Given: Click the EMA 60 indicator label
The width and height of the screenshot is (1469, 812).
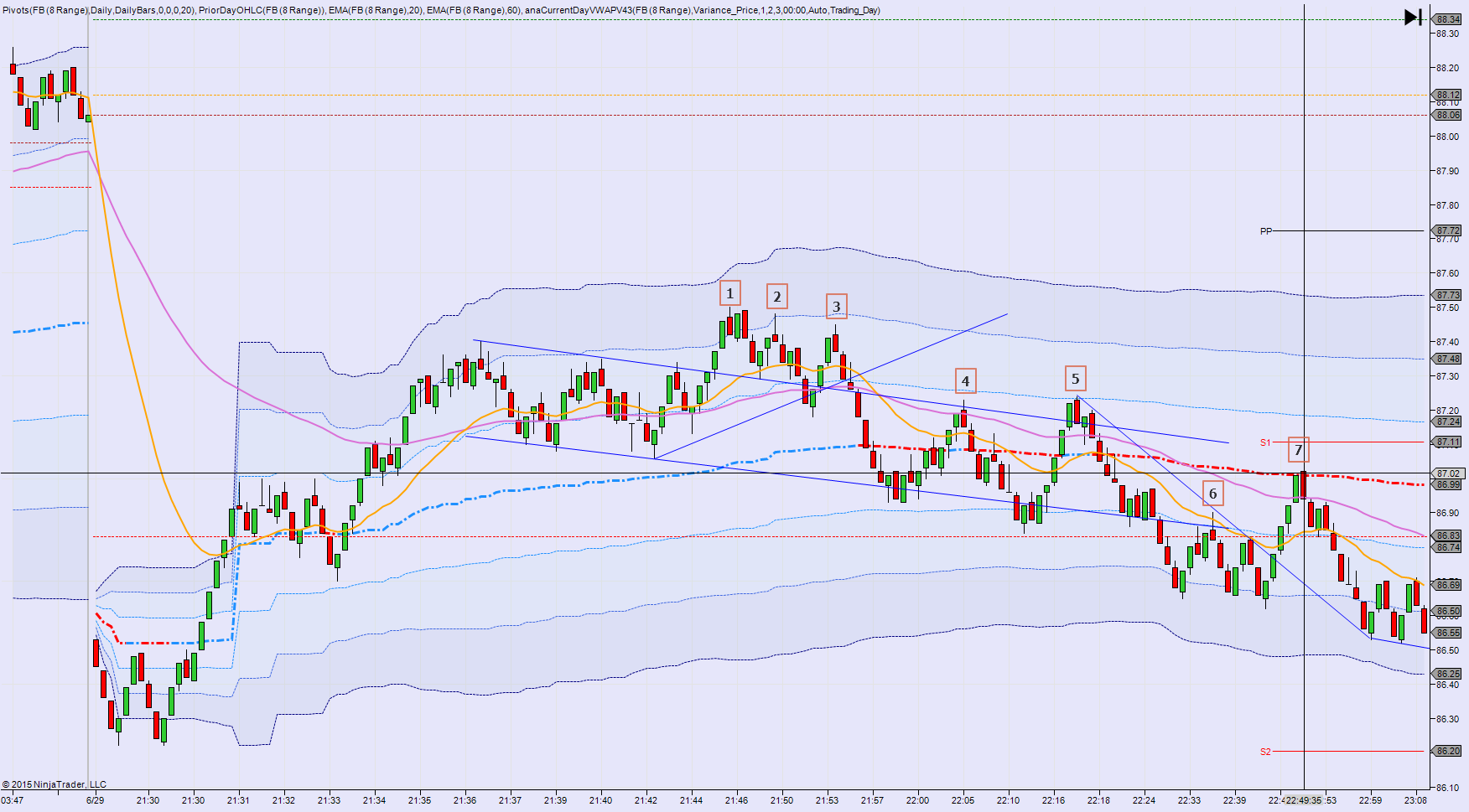Looking at the screenshot, I should coord(474,10).
